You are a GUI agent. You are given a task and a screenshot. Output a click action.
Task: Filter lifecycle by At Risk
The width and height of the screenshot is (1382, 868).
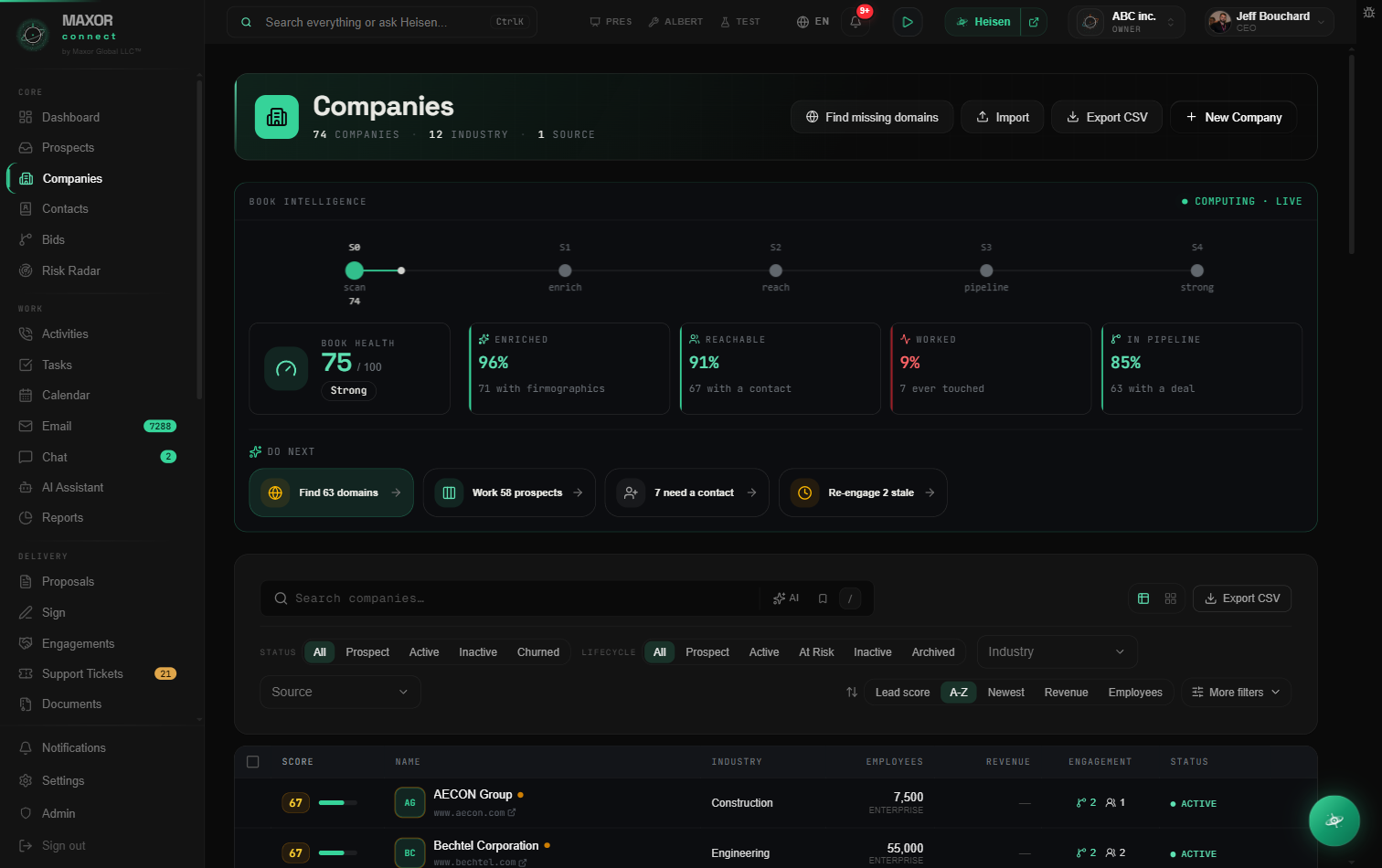click(x=816, y=652)
